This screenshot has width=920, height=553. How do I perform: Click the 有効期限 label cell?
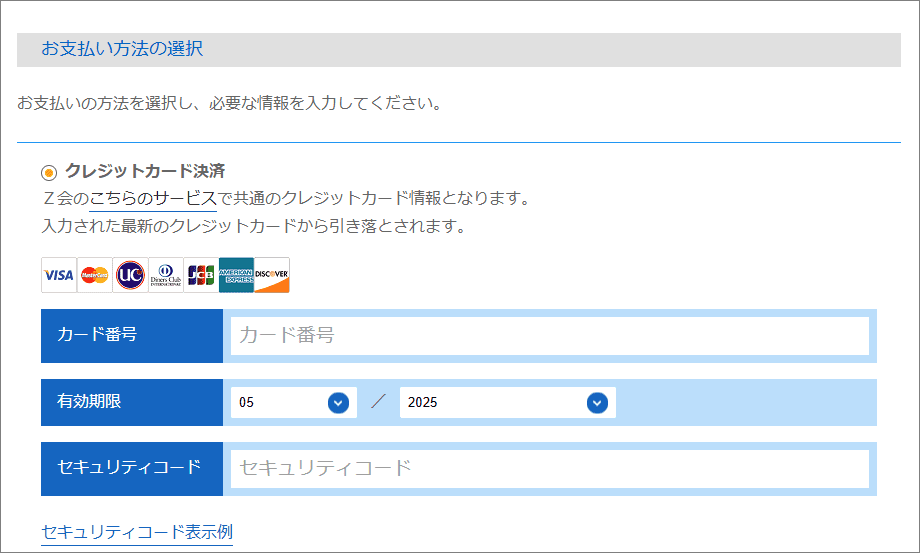[x=132, y=402]
